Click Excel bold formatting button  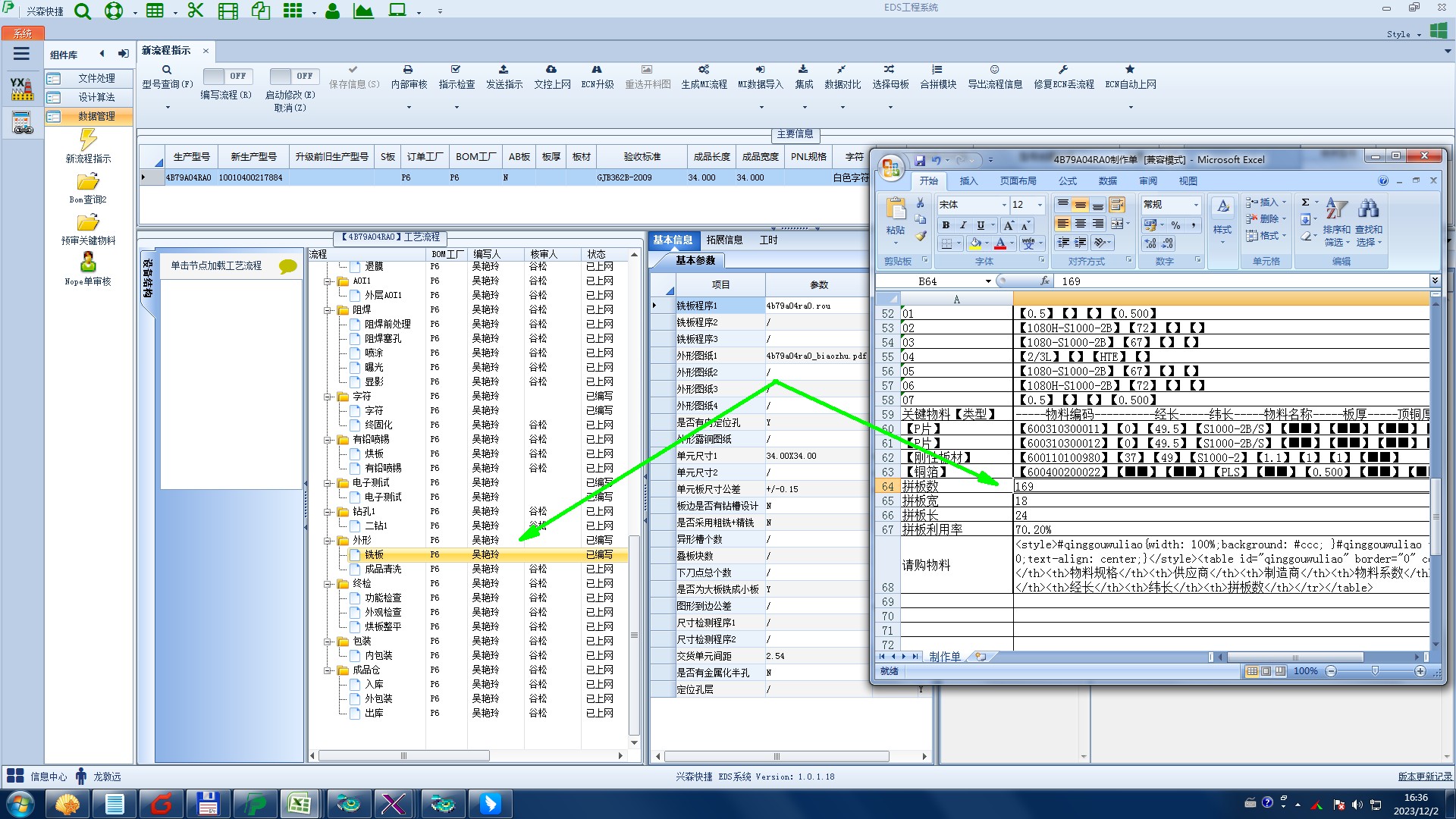[x=946, y=225]
